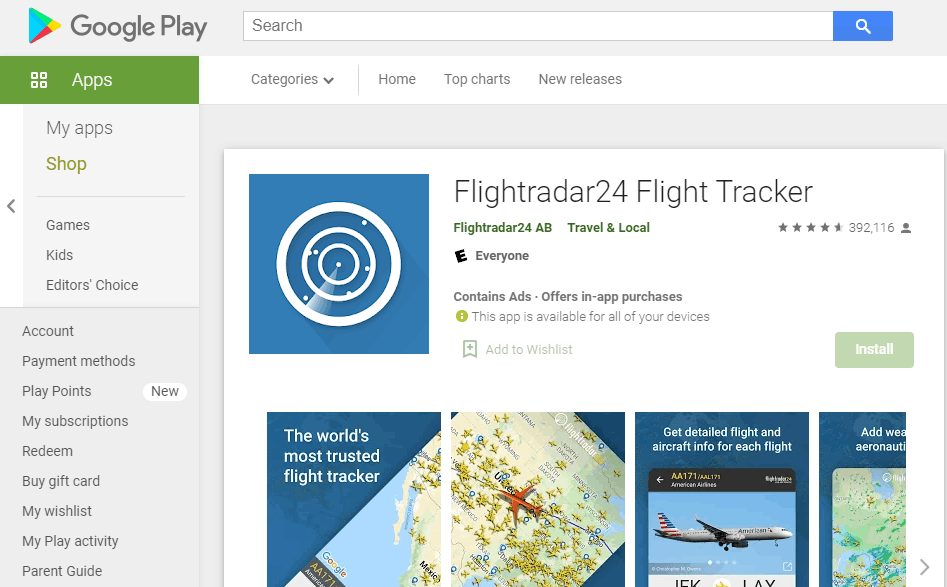Open the Top charts tab

coord(477,79)
